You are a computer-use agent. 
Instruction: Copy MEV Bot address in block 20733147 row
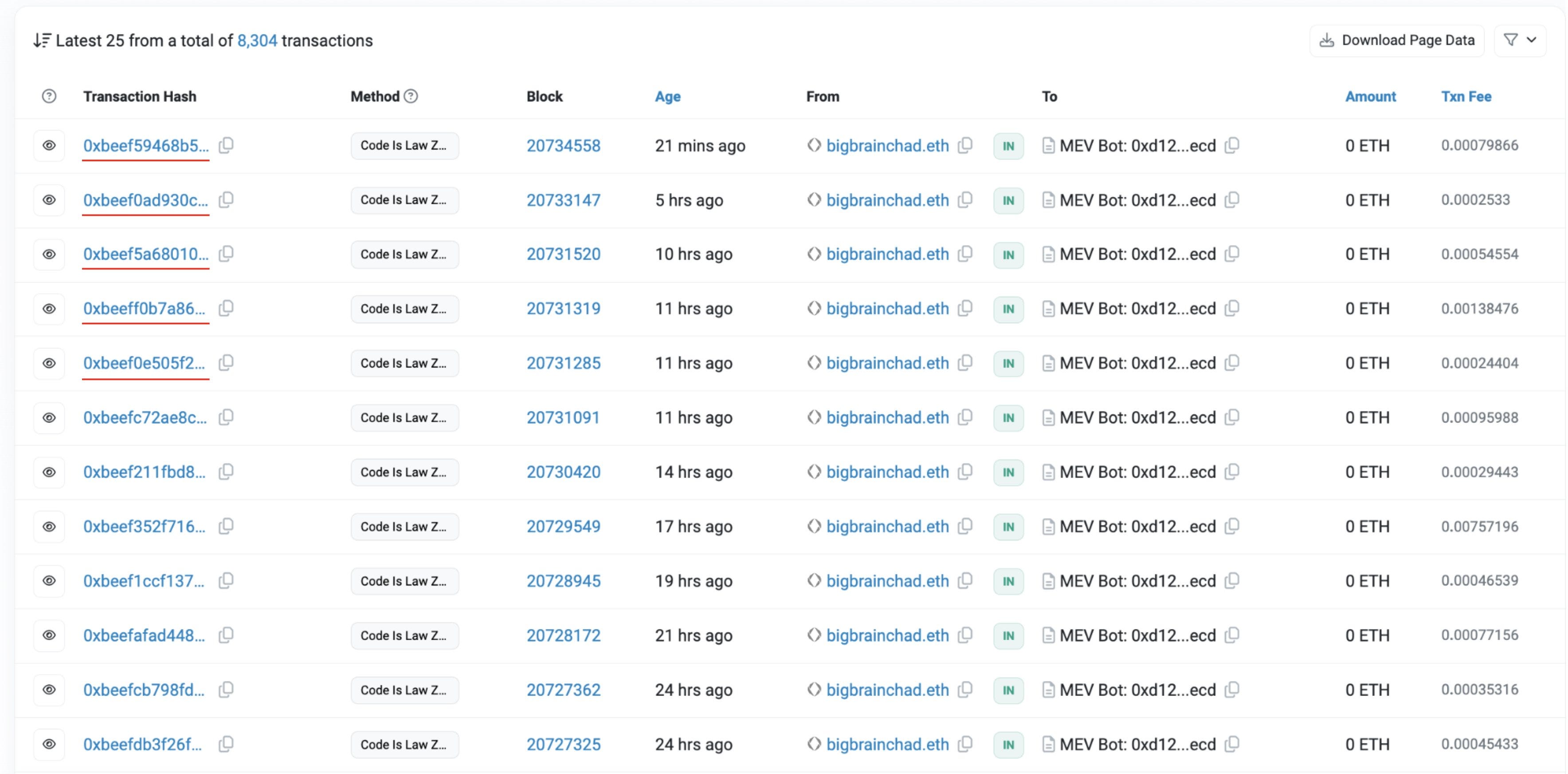coord(1231,199)
